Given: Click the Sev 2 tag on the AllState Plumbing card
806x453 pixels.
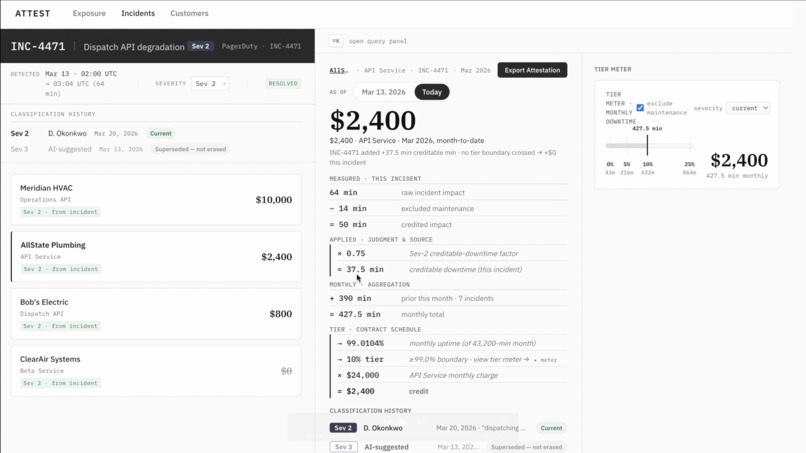Looking at the screenshot, I should pos(61,269).
